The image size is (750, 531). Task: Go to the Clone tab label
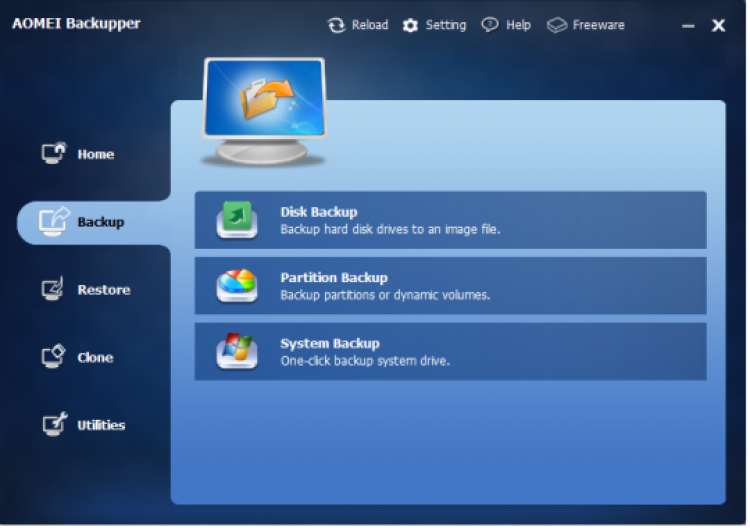[x=96, y=358]
